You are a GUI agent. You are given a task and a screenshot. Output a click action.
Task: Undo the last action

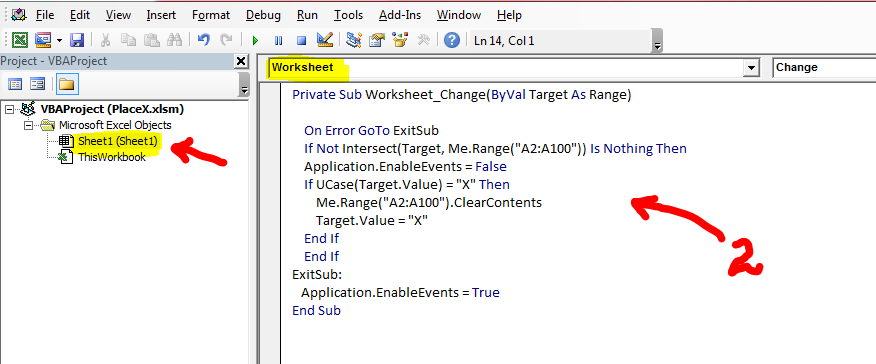[x=203, y=40]
